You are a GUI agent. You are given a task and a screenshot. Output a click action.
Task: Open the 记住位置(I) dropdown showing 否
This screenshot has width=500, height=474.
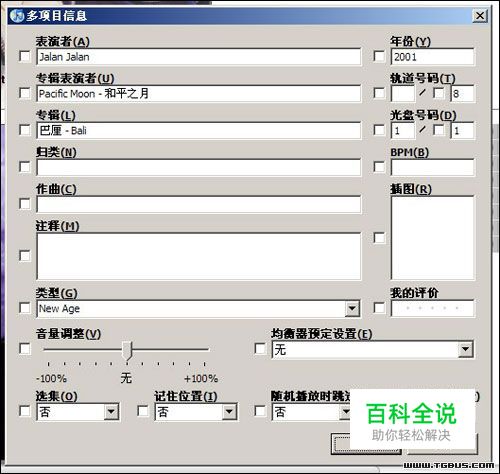(229, 412)
